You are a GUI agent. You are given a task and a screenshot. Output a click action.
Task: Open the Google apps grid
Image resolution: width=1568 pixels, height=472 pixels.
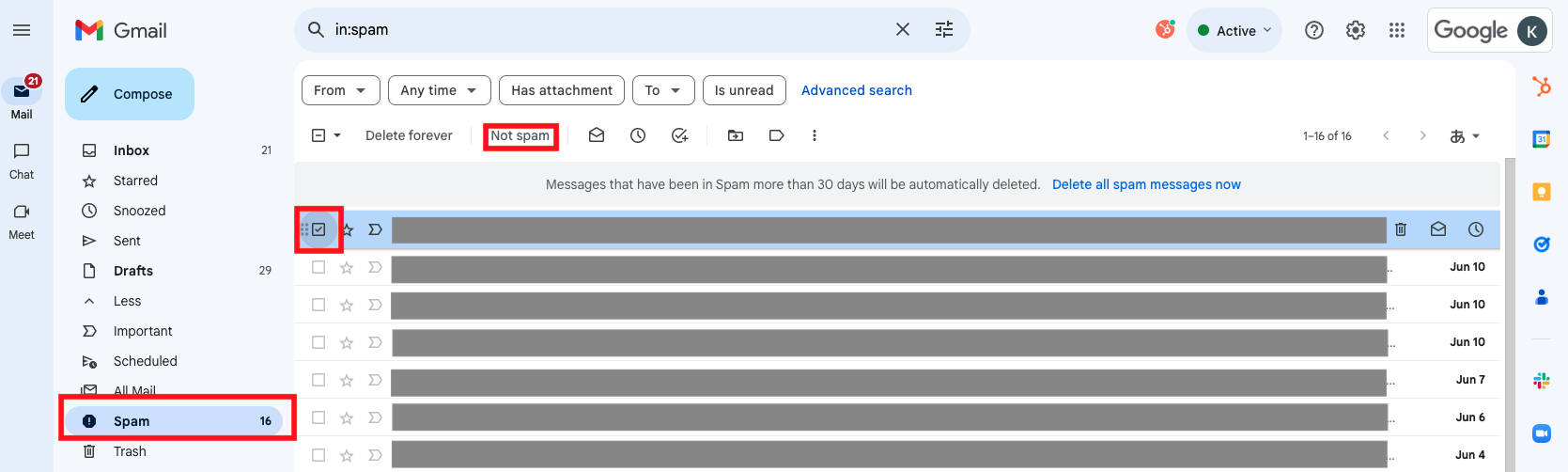click(x=1396, y=30)
